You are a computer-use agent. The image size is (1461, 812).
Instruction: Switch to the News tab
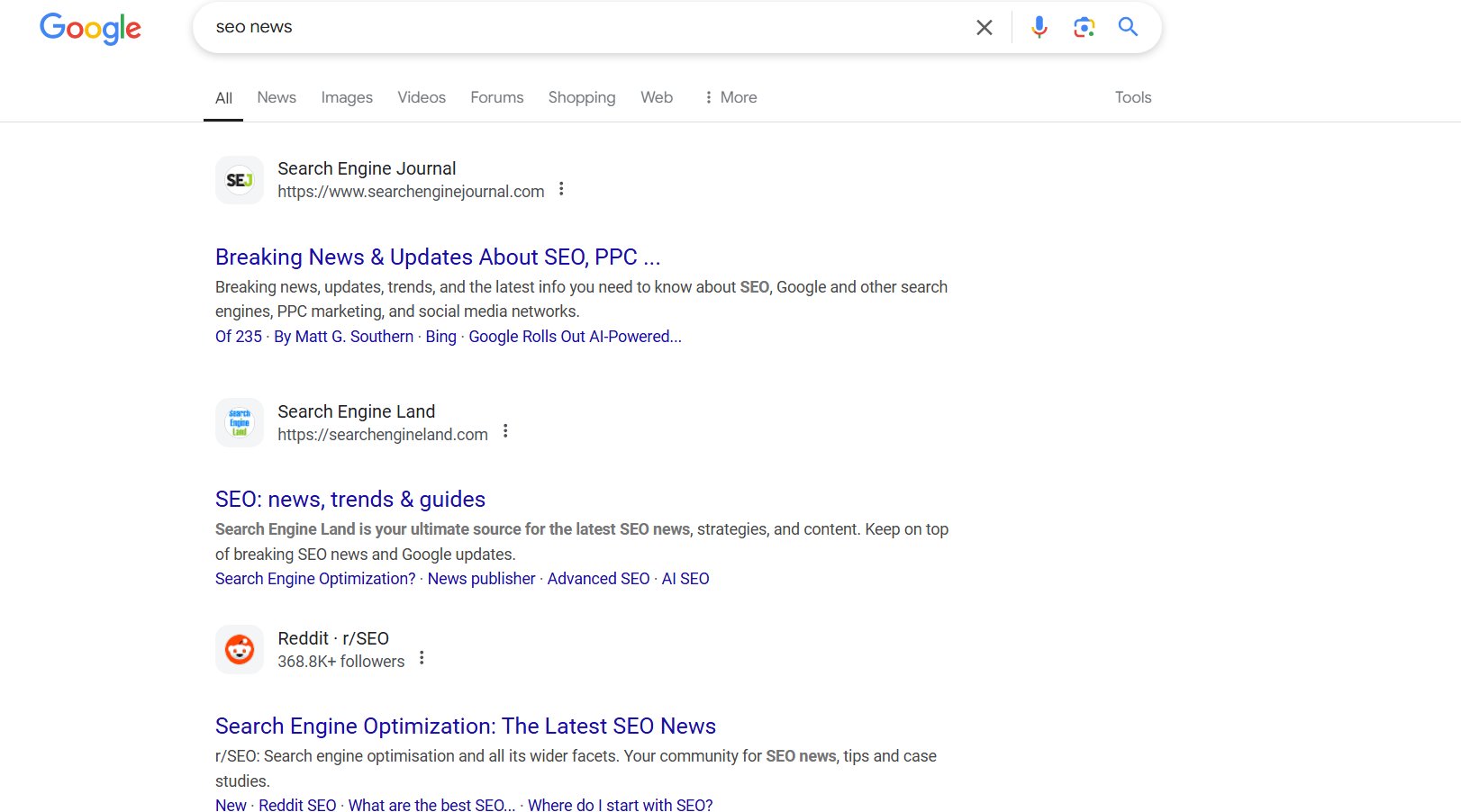tap(276, 97)
